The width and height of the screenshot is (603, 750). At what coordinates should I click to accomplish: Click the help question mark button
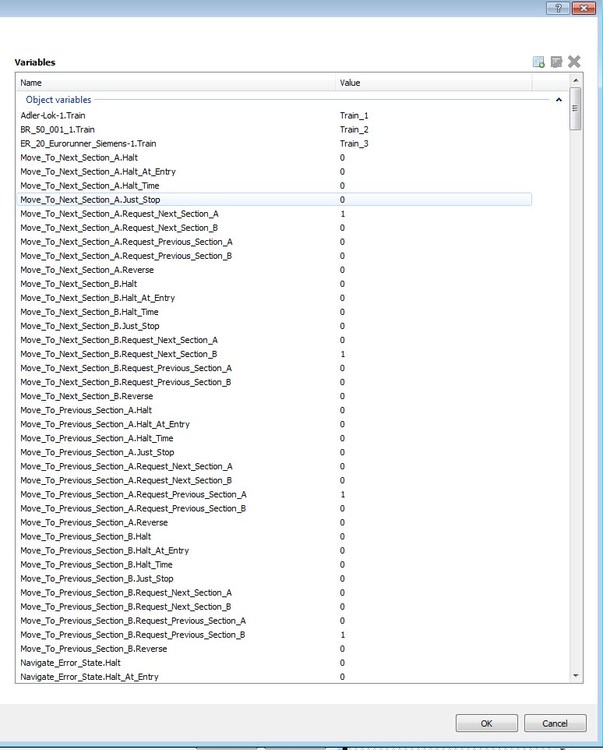(558, 8)
